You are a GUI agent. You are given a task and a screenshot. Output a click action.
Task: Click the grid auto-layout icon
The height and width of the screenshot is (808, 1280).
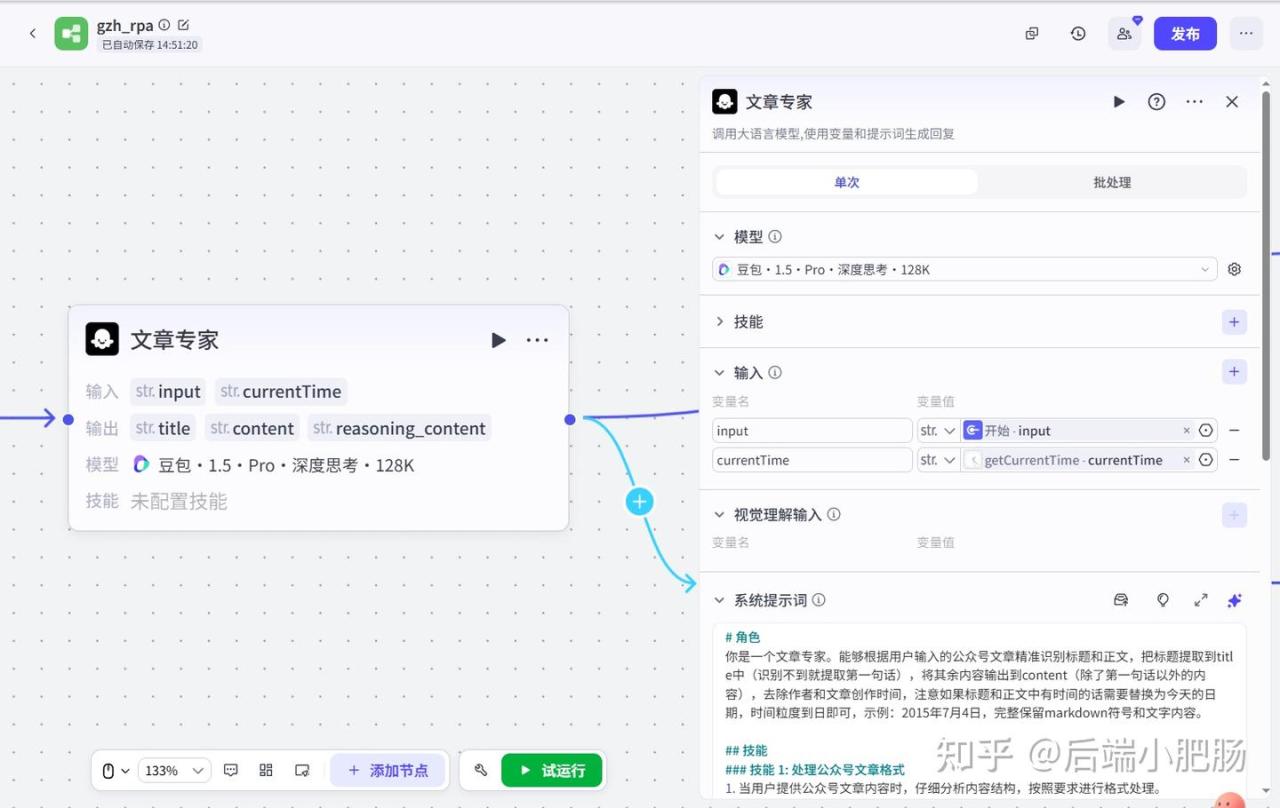click(266, 770)
